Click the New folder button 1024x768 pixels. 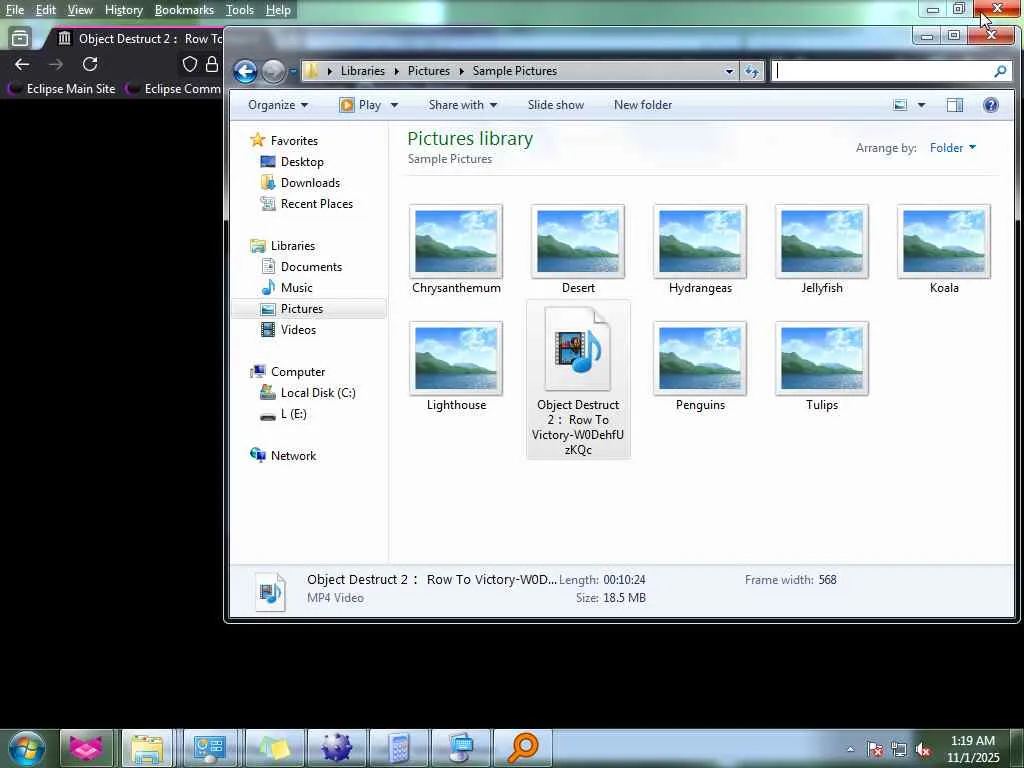[x=642, y=105]
